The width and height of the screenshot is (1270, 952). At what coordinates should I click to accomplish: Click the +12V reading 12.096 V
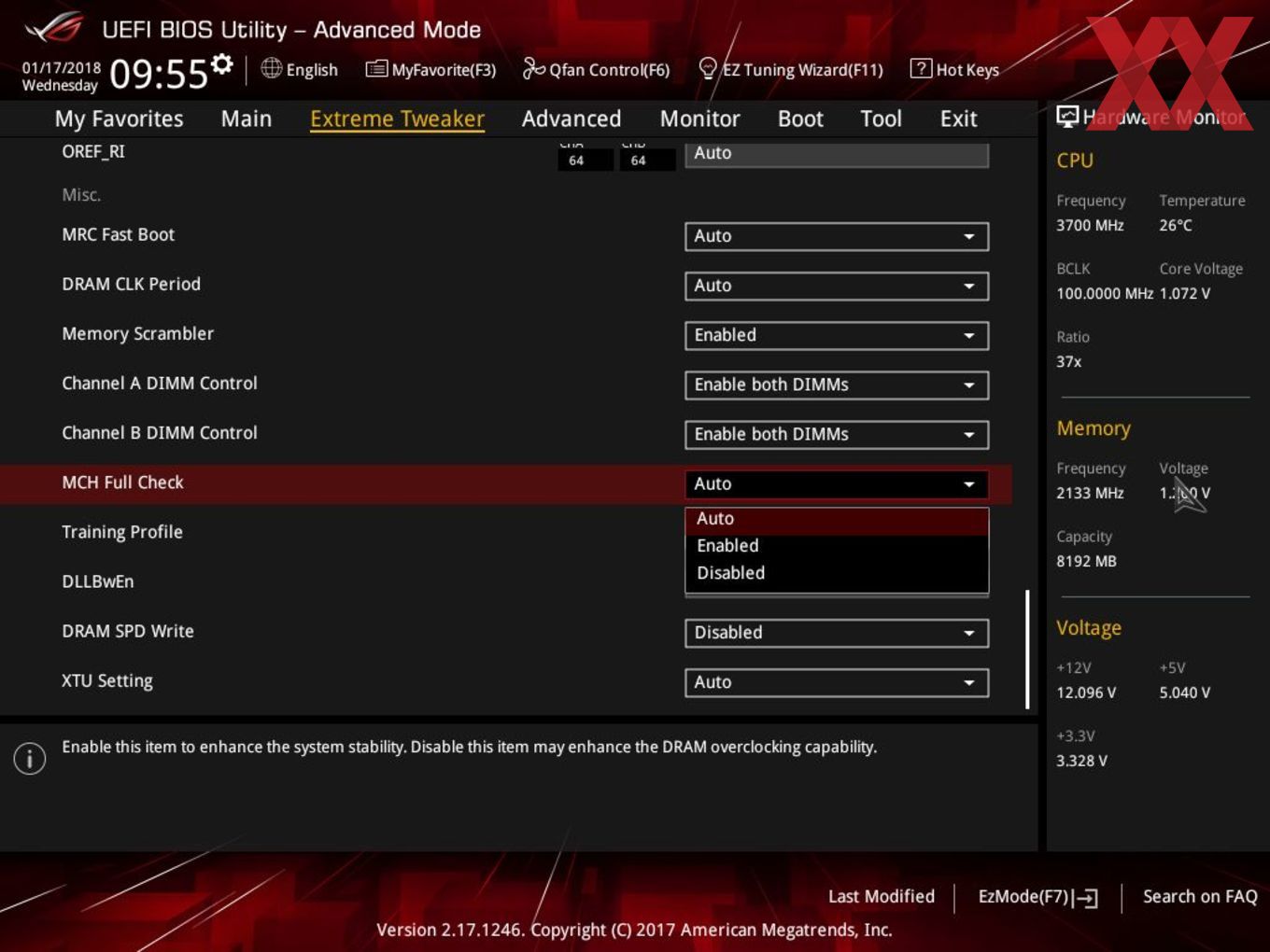(x=1086, y=693)
